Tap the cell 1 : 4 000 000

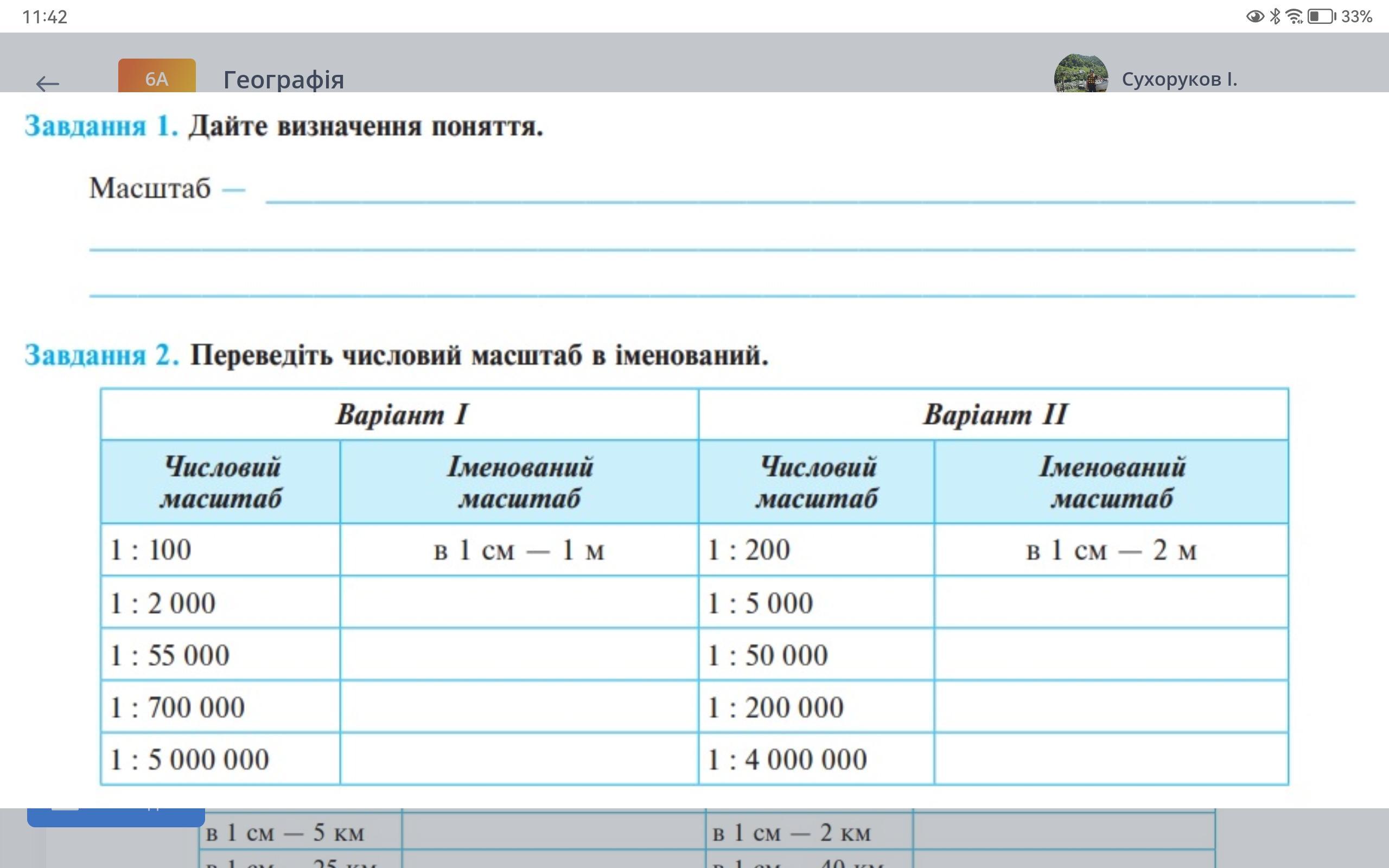click(x=816, y=759)
